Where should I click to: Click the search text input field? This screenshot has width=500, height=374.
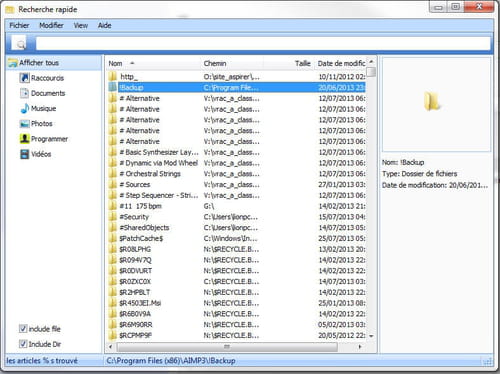263,43
